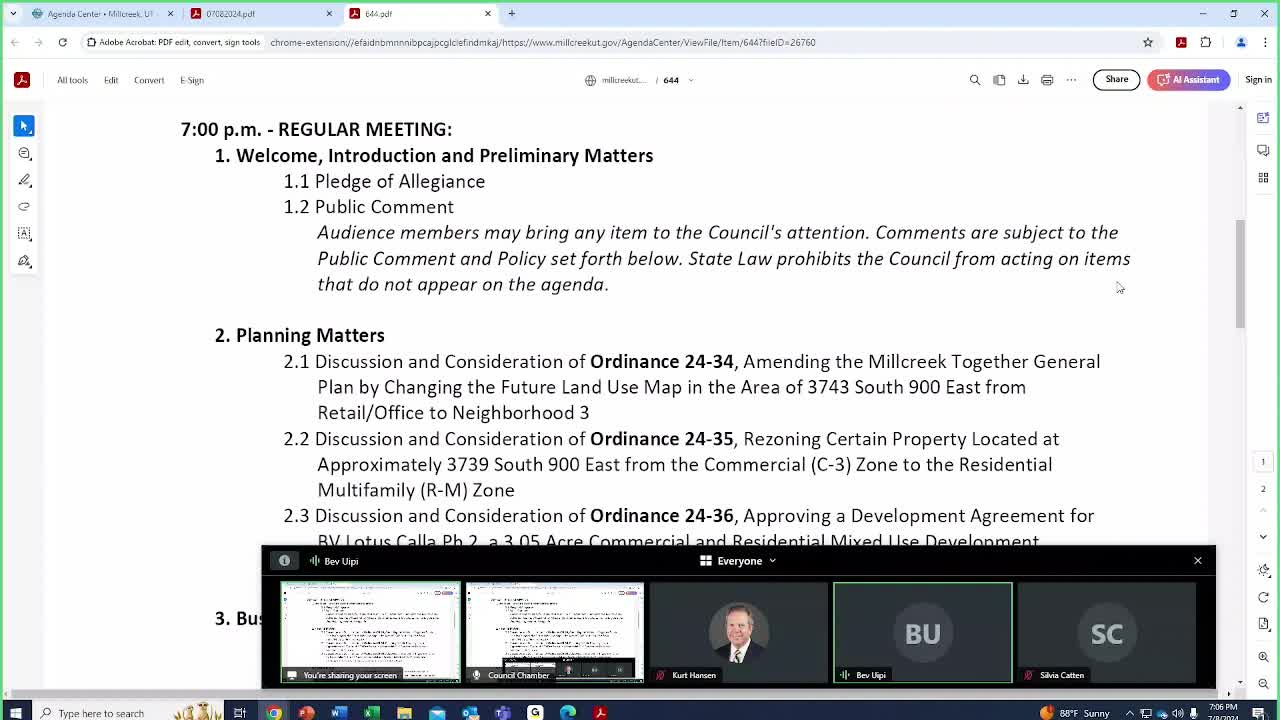Open the more options ellipsis menu

[x=1071, y=80]
